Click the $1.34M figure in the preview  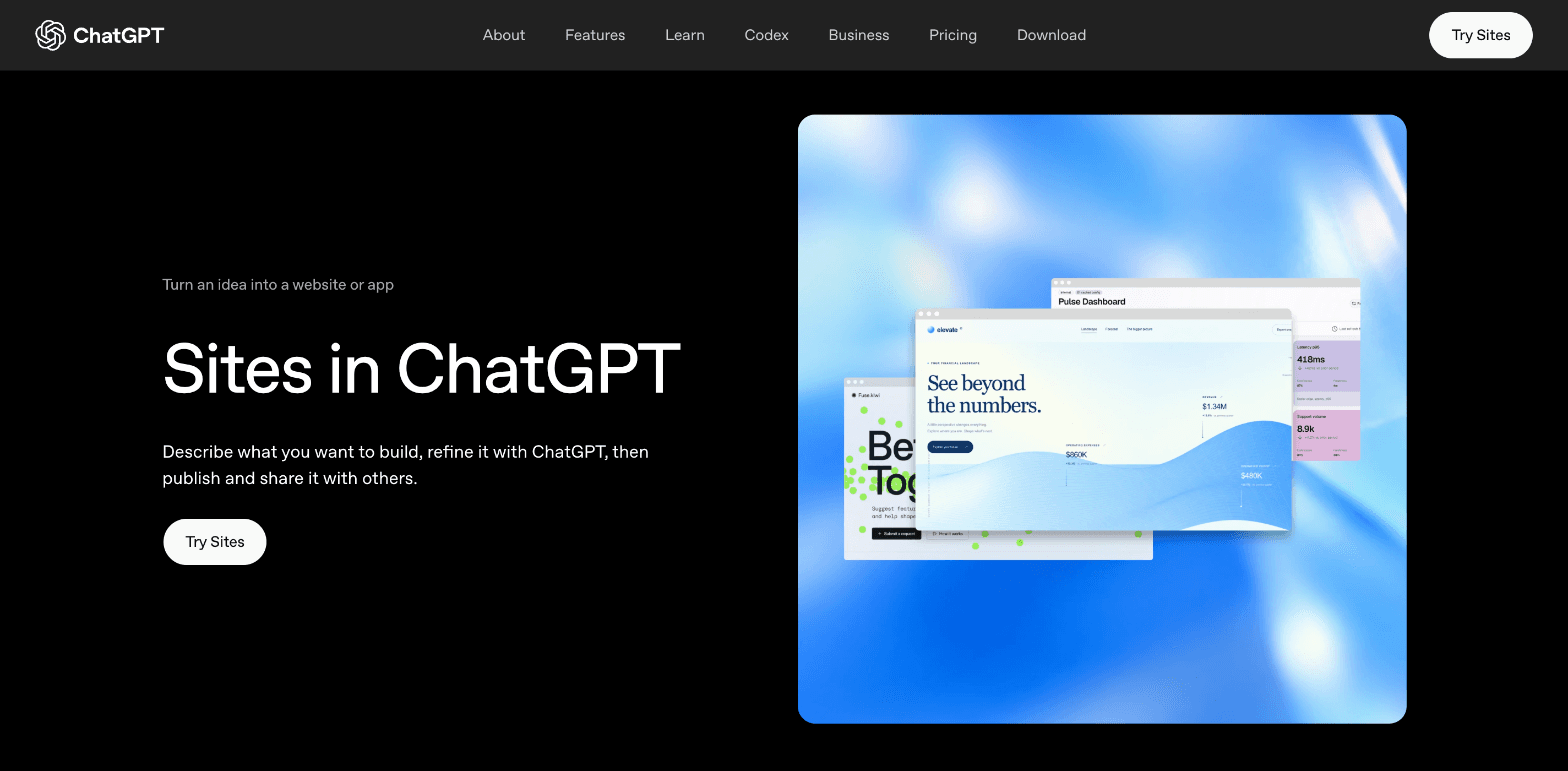[x=1214, y=406]
